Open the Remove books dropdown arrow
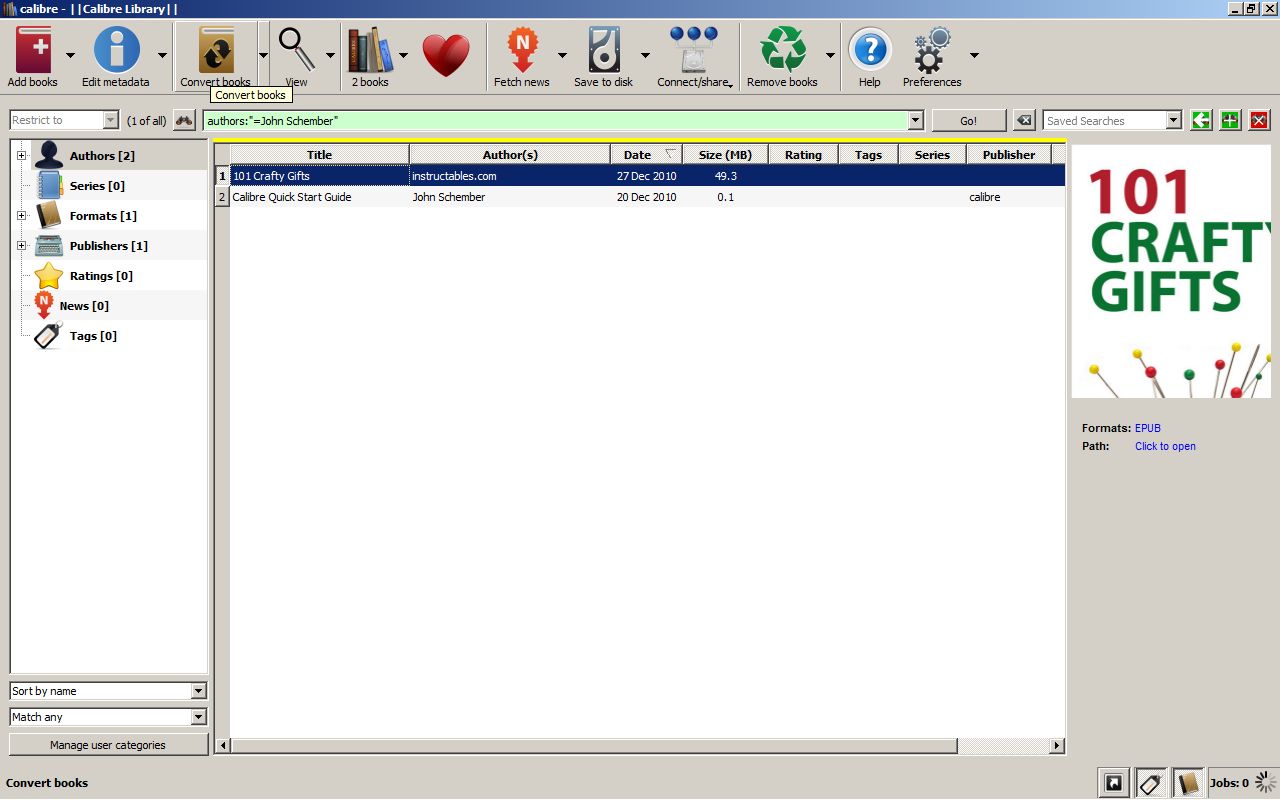The height and width of the screenshot is (800, 1280). coord(830,55)
